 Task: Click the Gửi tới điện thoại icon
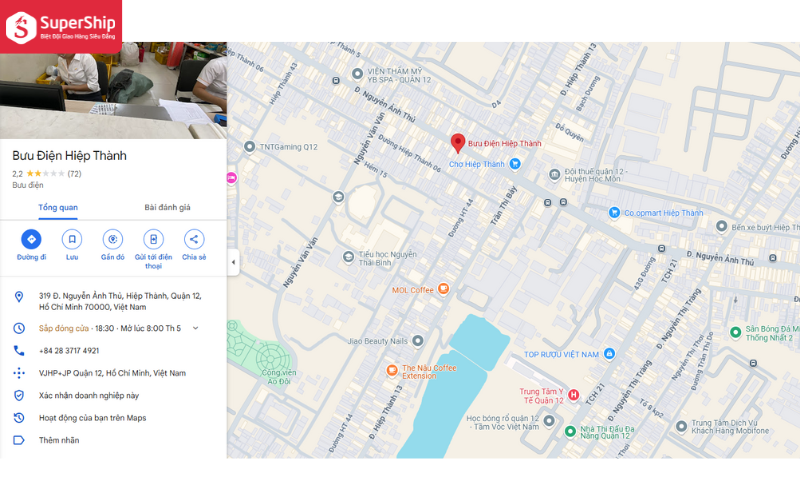pos(154,239)
